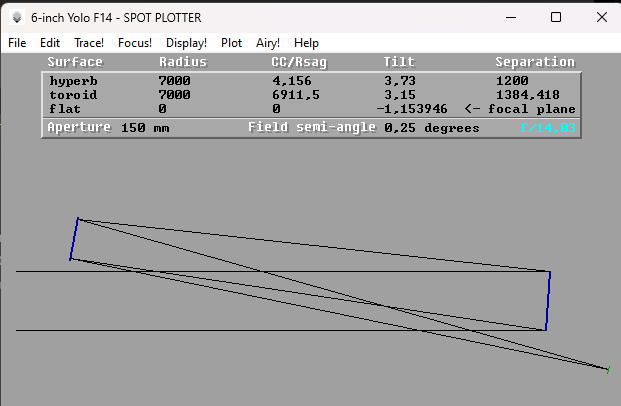Select the flat surface name

65,109
